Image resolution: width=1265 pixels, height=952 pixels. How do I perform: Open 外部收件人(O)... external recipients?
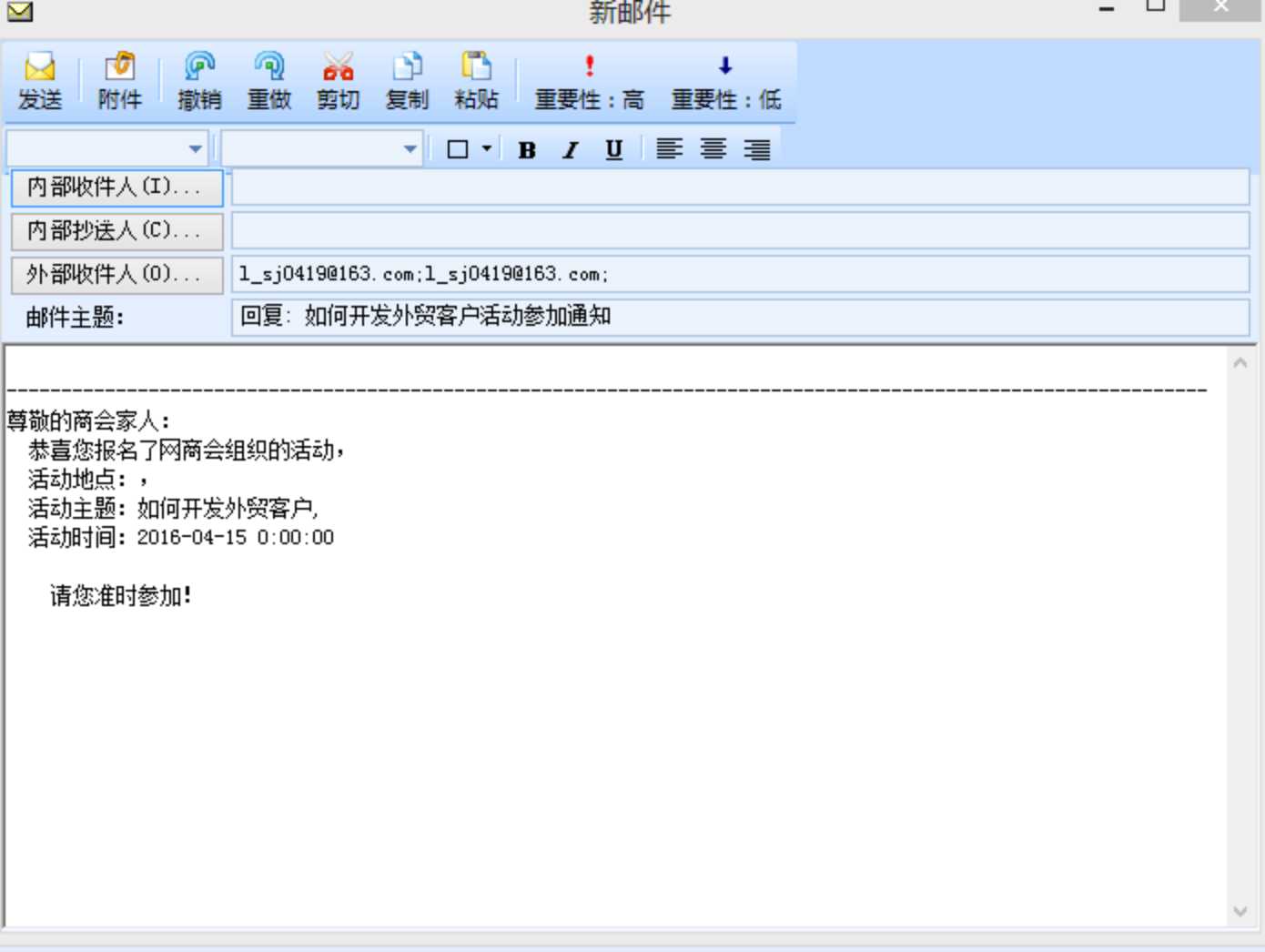[116, 275]
